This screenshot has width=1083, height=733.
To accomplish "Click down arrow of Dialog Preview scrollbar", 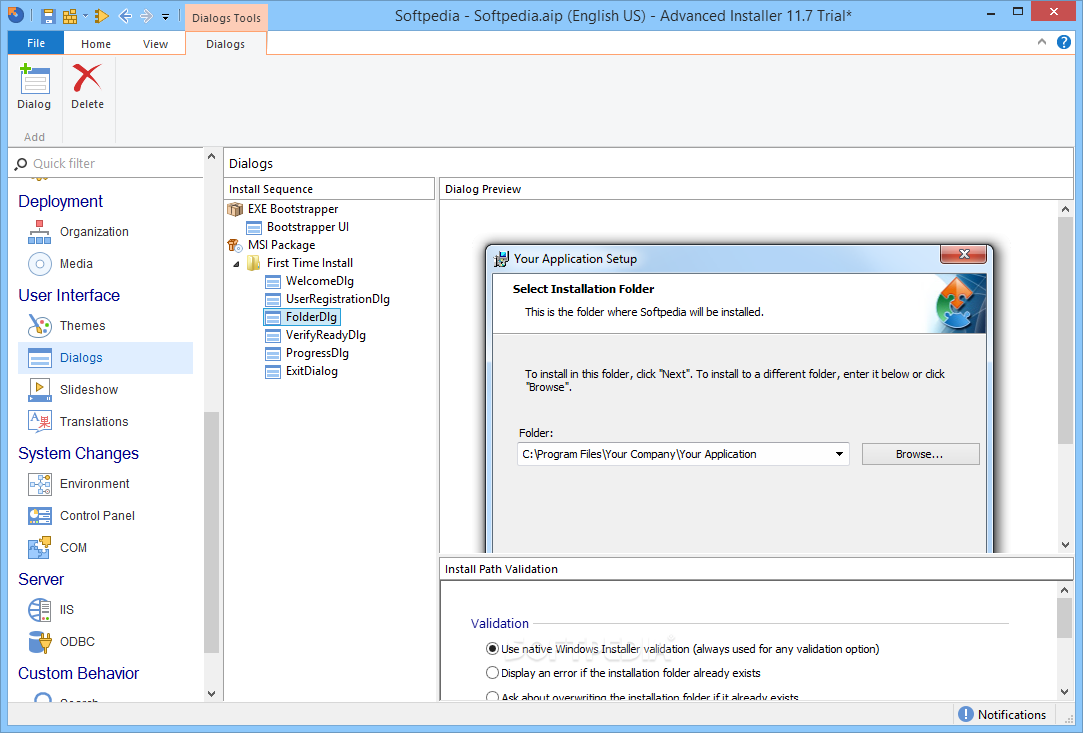I will (1064, 545).
